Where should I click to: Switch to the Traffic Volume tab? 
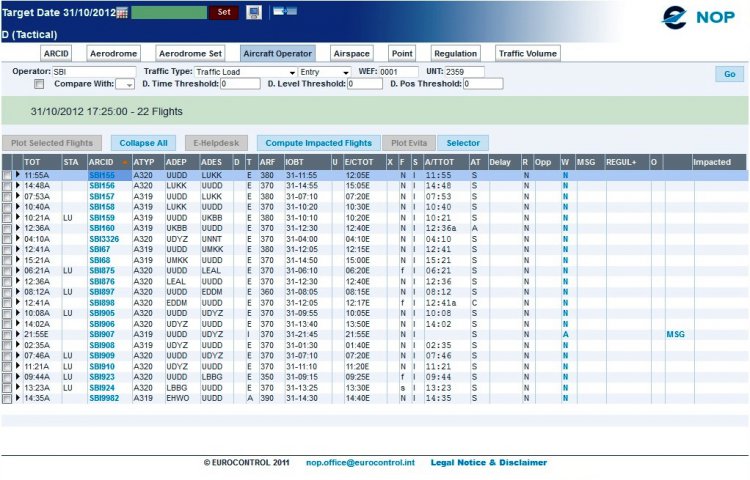point(528,54)
